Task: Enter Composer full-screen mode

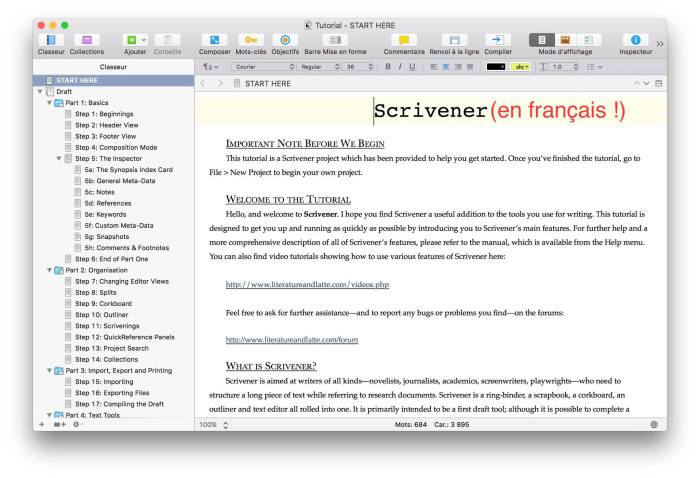Action: [x=214, y=38]
